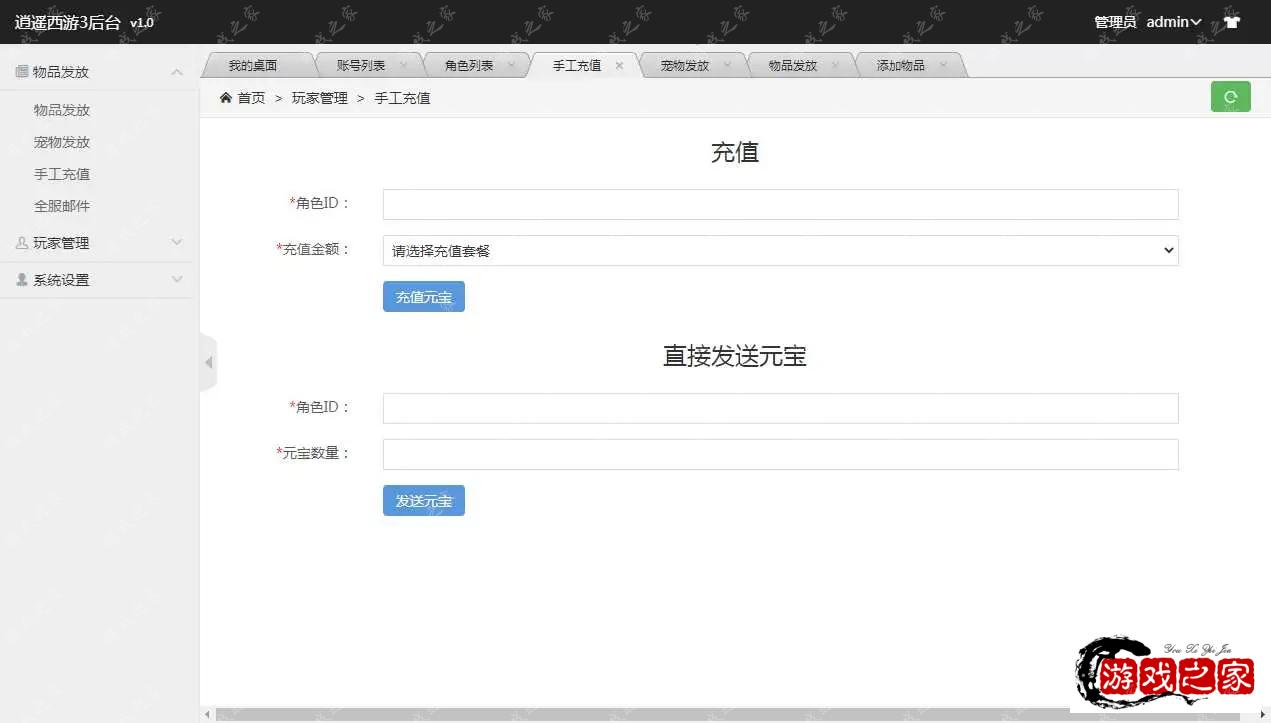
Task: Click the first 角色ID input field
Action: 780,203
